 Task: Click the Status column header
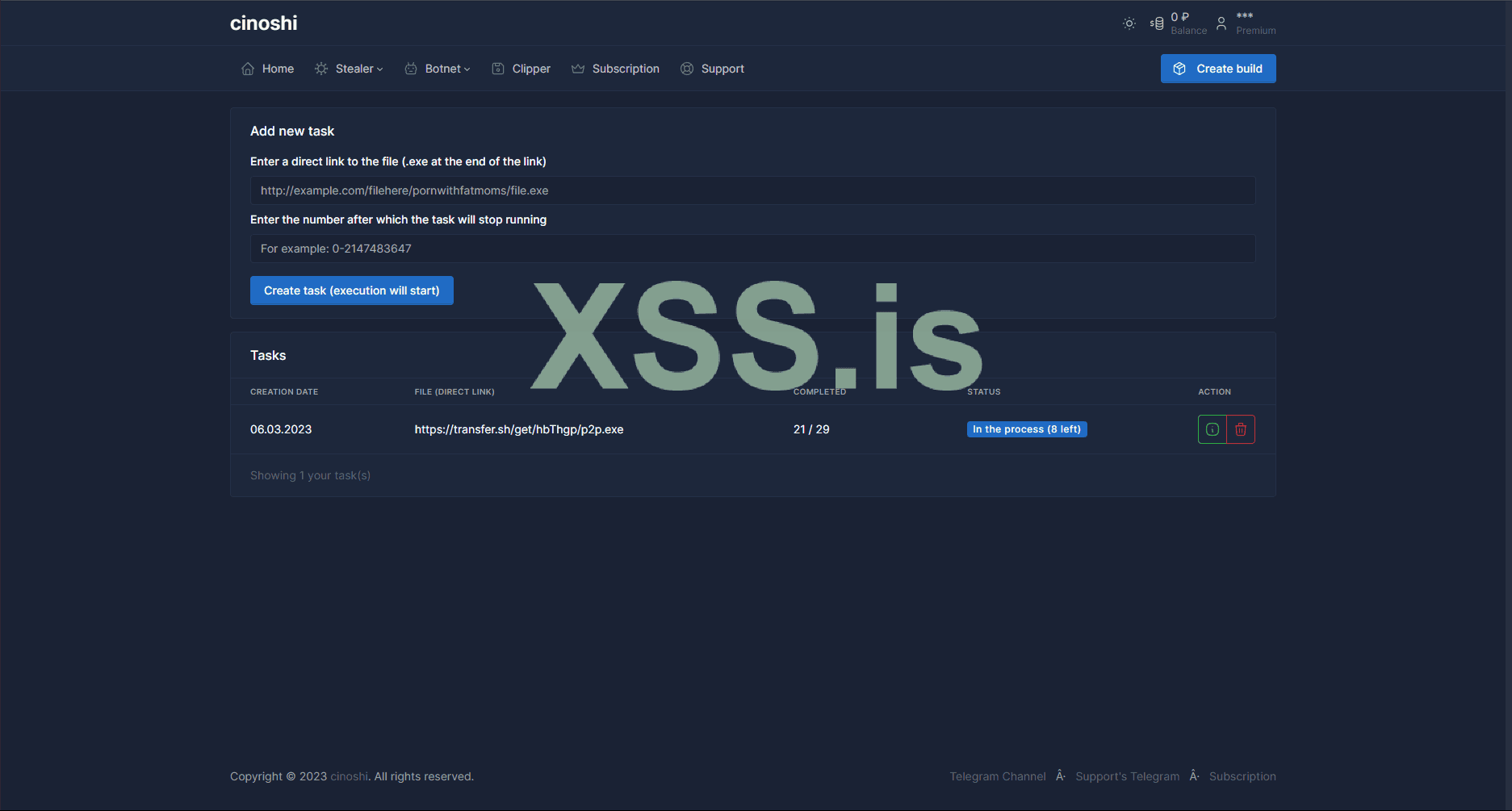tap(984, 391)
